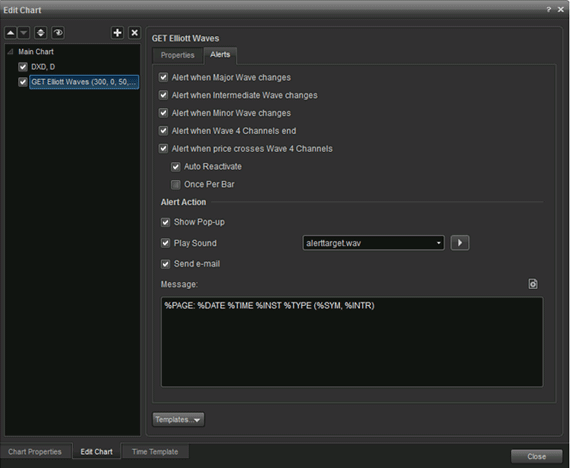The width and height of the screenshot is (570, 468).
Task: Click the move up arrow icon
Action: tap(11, 33)
